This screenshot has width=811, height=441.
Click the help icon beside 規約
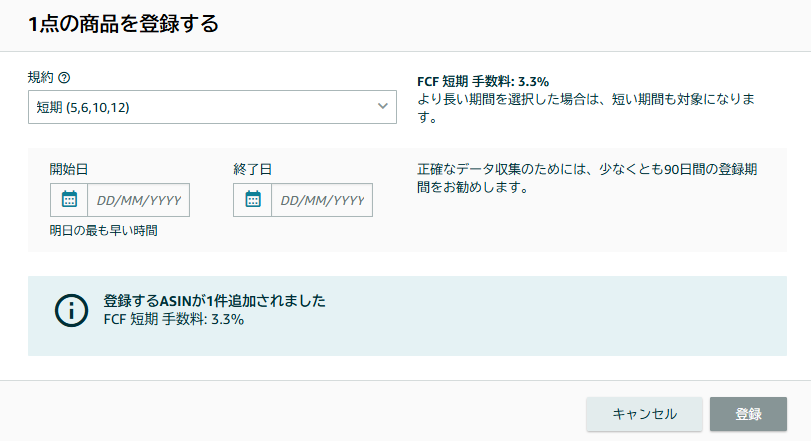(x=65, y=78)
